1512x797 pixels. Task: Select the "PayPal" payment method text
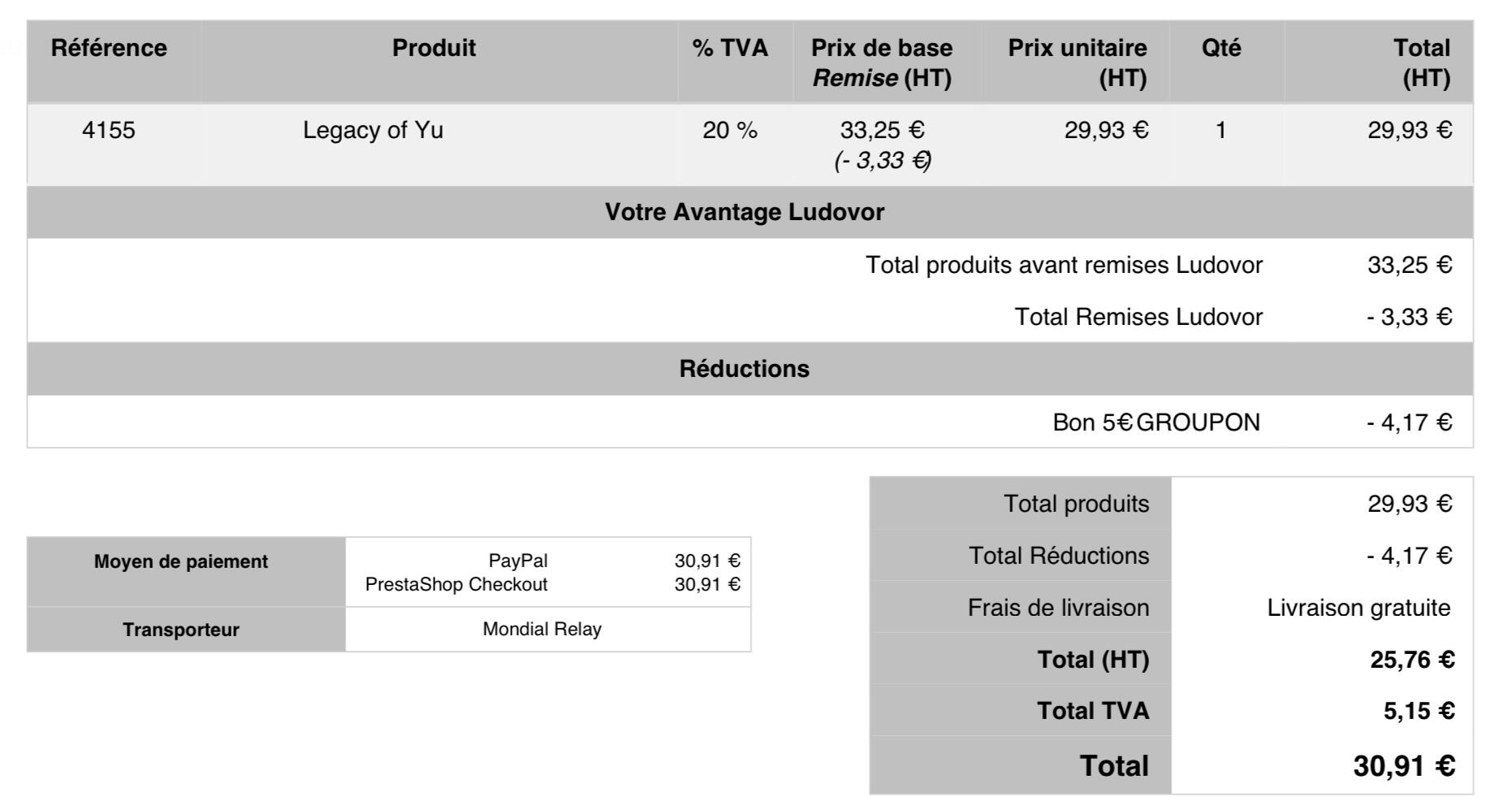pyautogui.click(x=518, y=561)
